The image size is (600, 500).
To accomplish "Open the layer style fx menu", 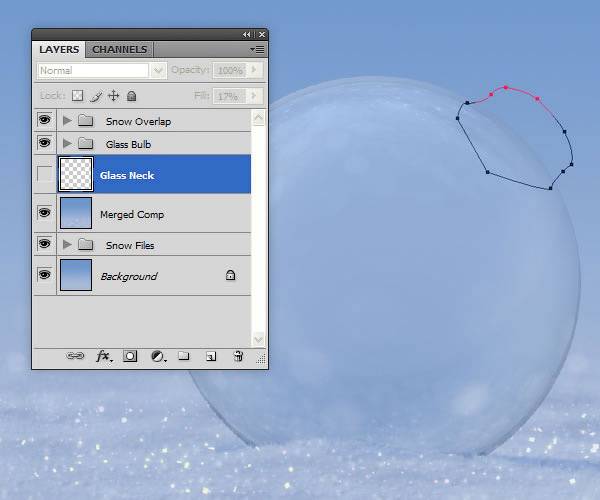I will (104, 356).
